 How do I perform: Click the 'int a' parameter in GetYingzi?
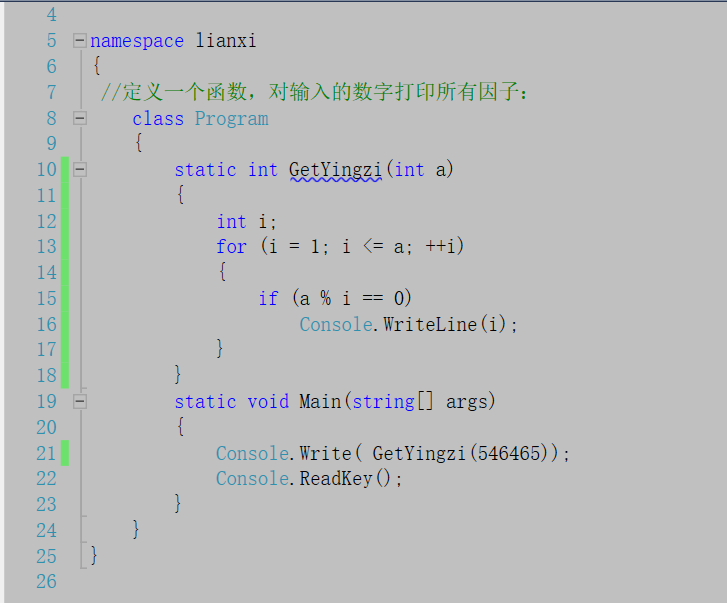point(421,170)
